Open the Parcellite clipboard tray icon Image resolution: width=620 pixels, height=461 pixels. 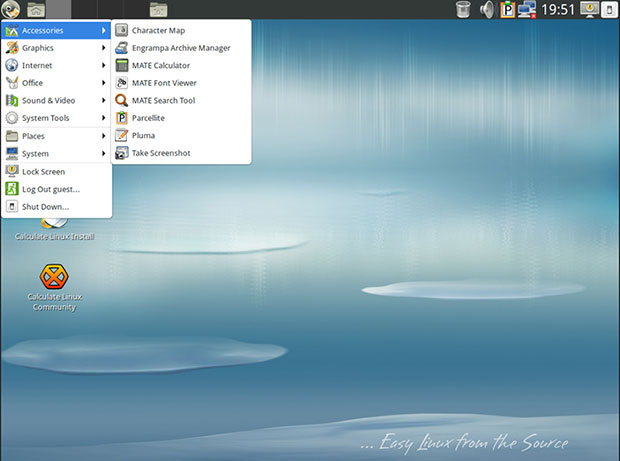[x=508, y=9]
